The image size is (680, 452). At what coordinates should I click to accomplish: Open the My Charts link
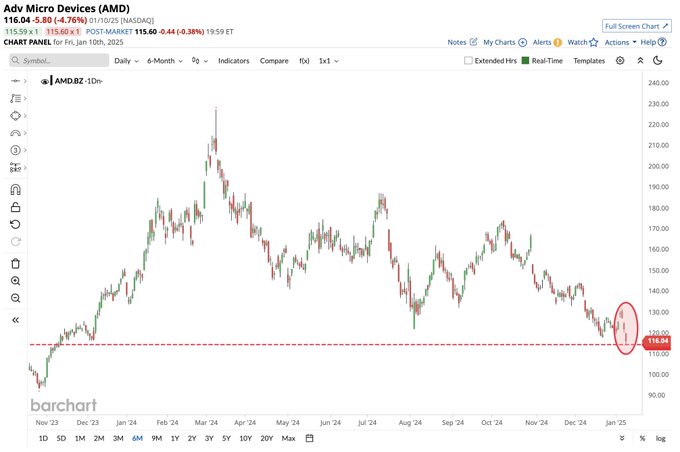point(505,42)
